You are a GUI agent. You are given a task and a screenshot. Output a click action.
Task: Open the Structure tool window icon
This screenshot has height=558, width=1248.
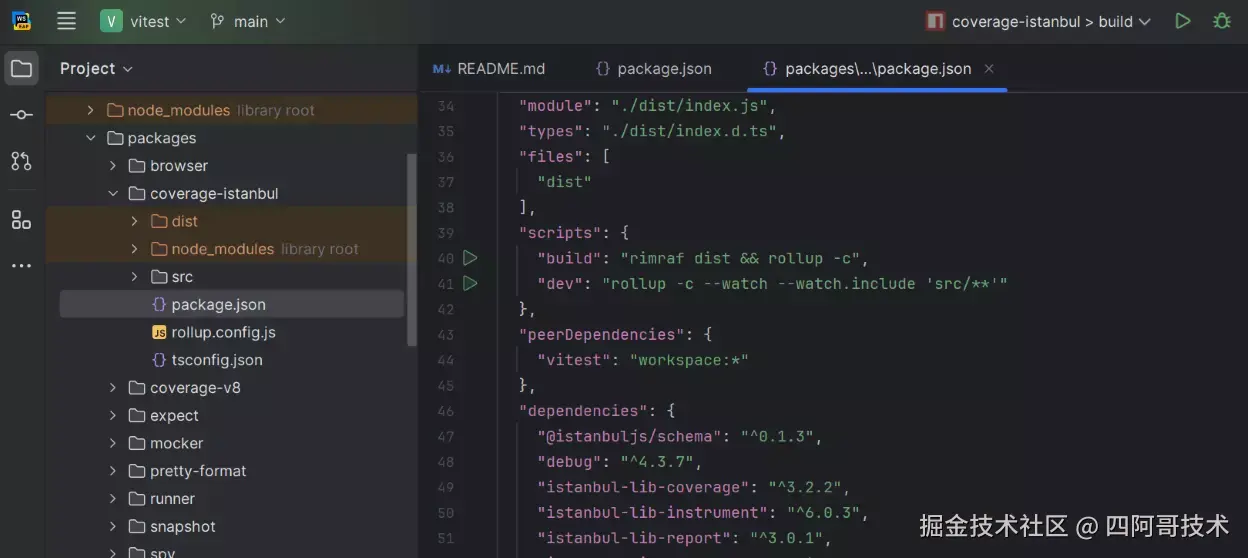coord(22,220)
